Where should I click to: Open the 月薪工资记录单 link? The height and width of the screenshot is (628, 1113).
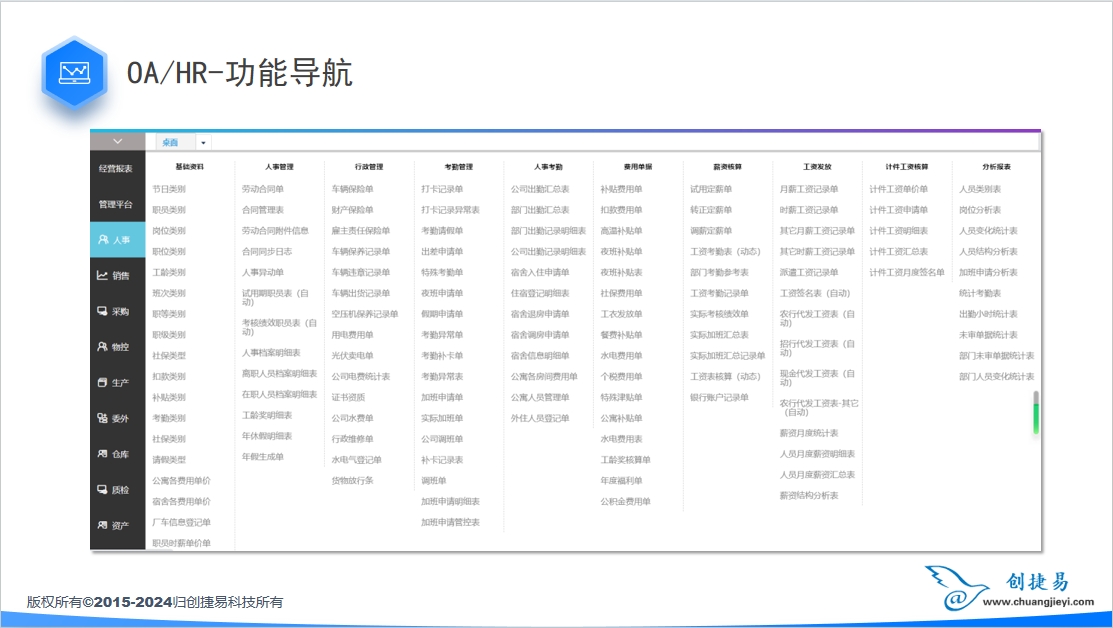coord(809,189)
